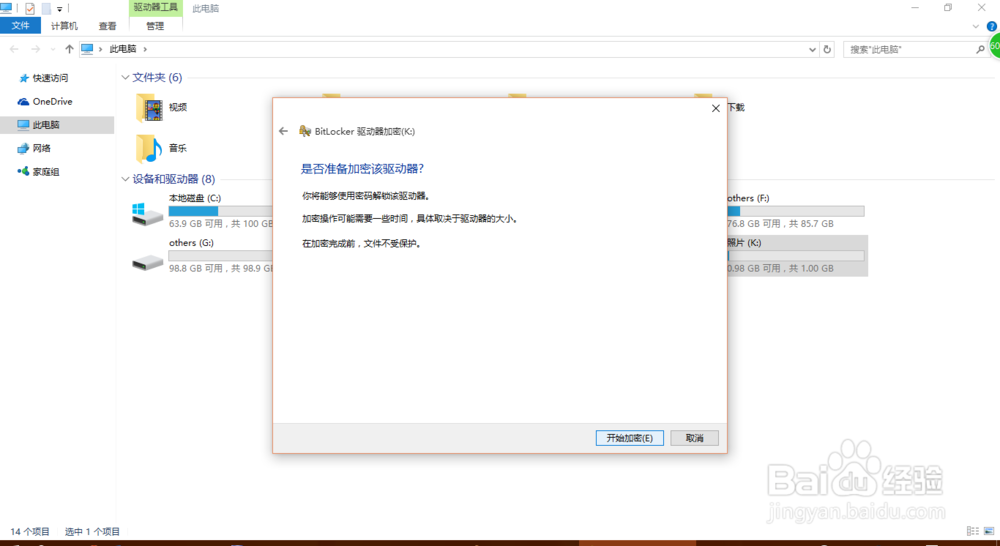1000x546 pixels.
Task: Select the 视频 (Videos) folder icon
Action: pos(149,107)
